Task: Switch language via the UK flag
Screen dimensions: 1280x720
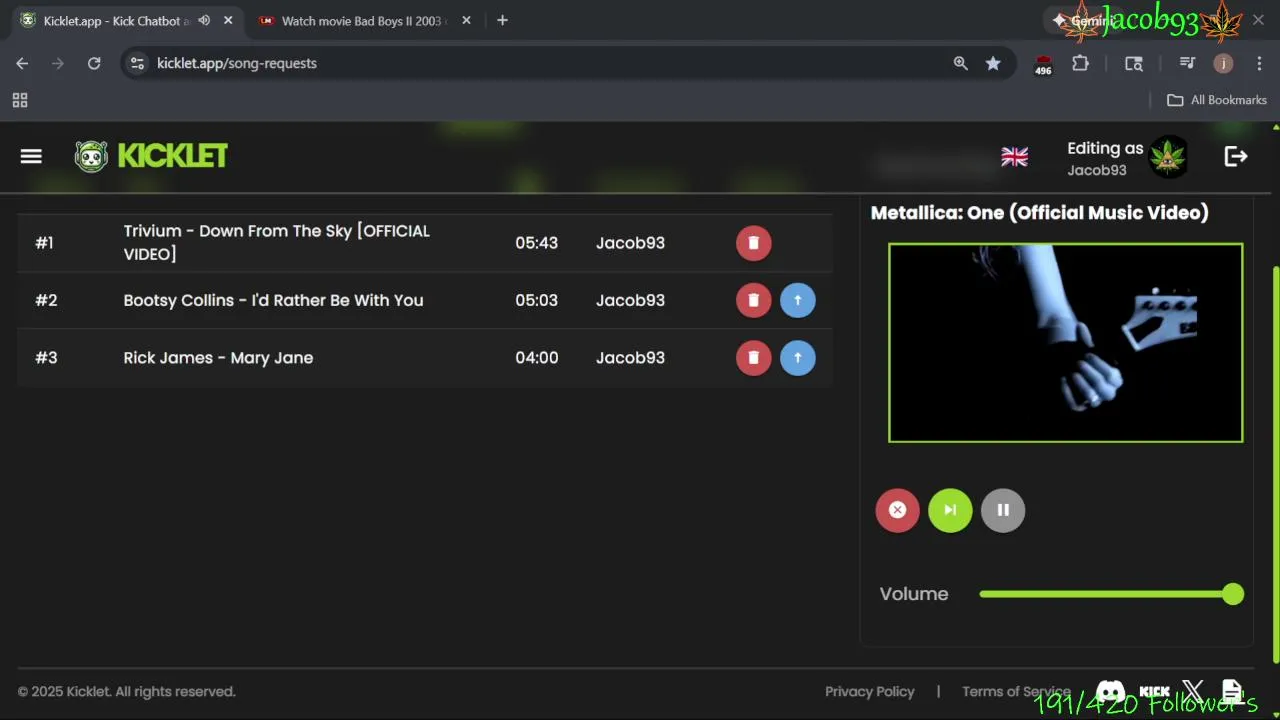Action: coord(1014,157)
